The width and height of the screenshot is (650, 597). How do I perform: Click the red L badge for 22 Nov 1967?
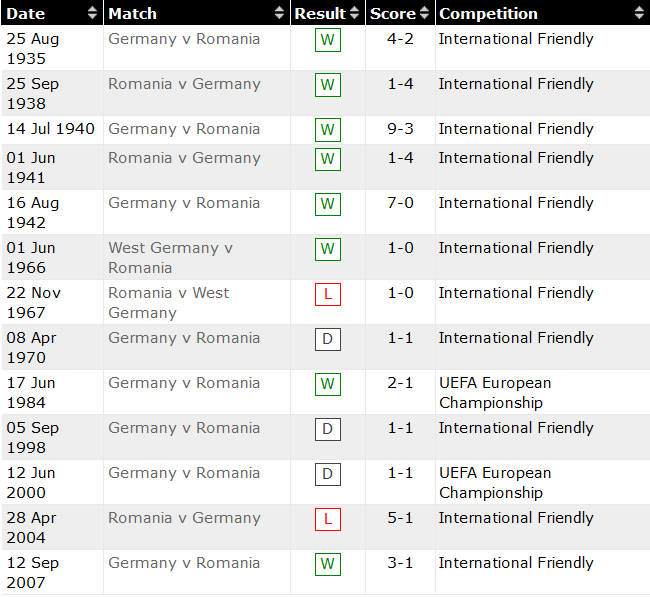coord(327,294)
